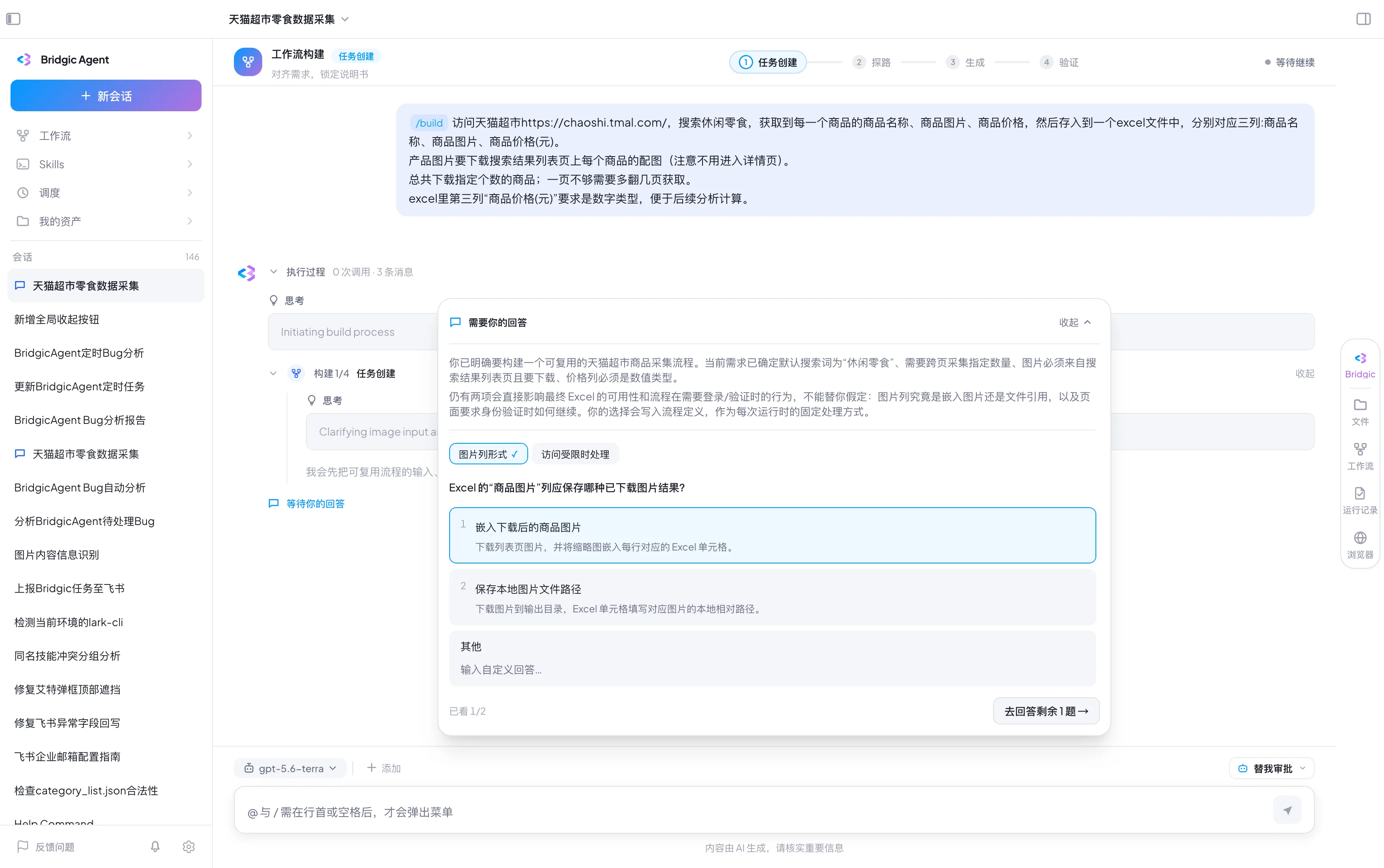The height and width of the screenshot is (868, 1384).
Task: Toggle the right side panel icon
Action: coord(1363,19)
